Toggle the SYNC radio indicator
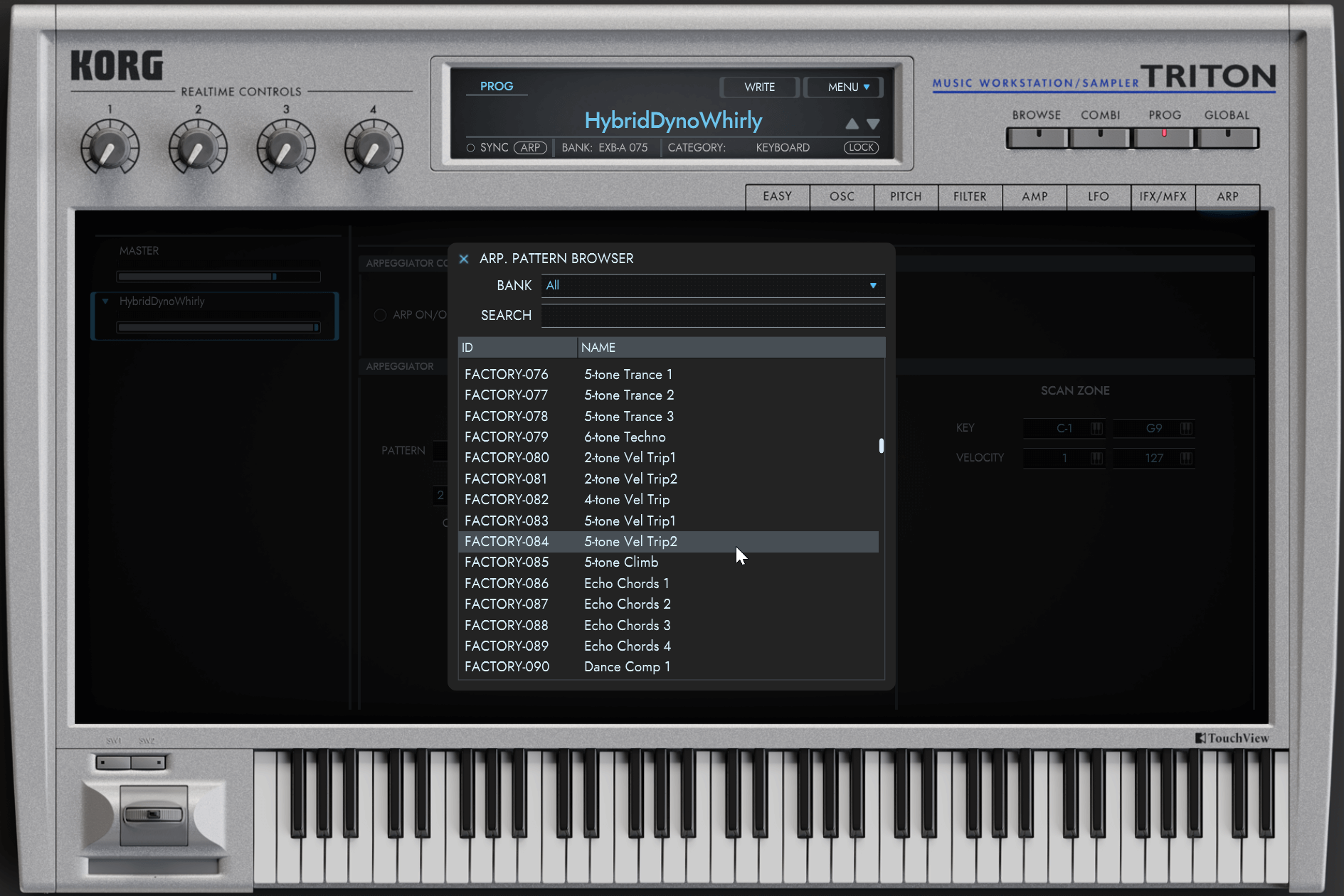 click(470, 148)
